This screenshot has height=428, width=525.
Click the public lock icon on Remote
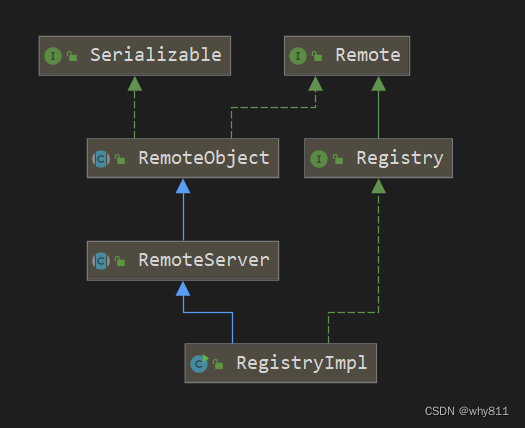point(317,56)
